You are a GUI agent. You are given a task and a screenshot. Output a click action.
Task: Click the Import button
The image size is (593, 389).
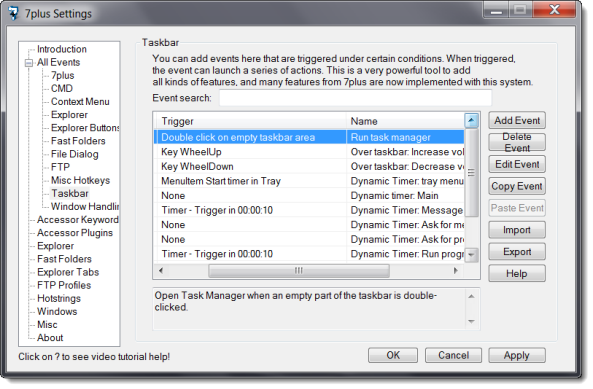pos(517,230)
